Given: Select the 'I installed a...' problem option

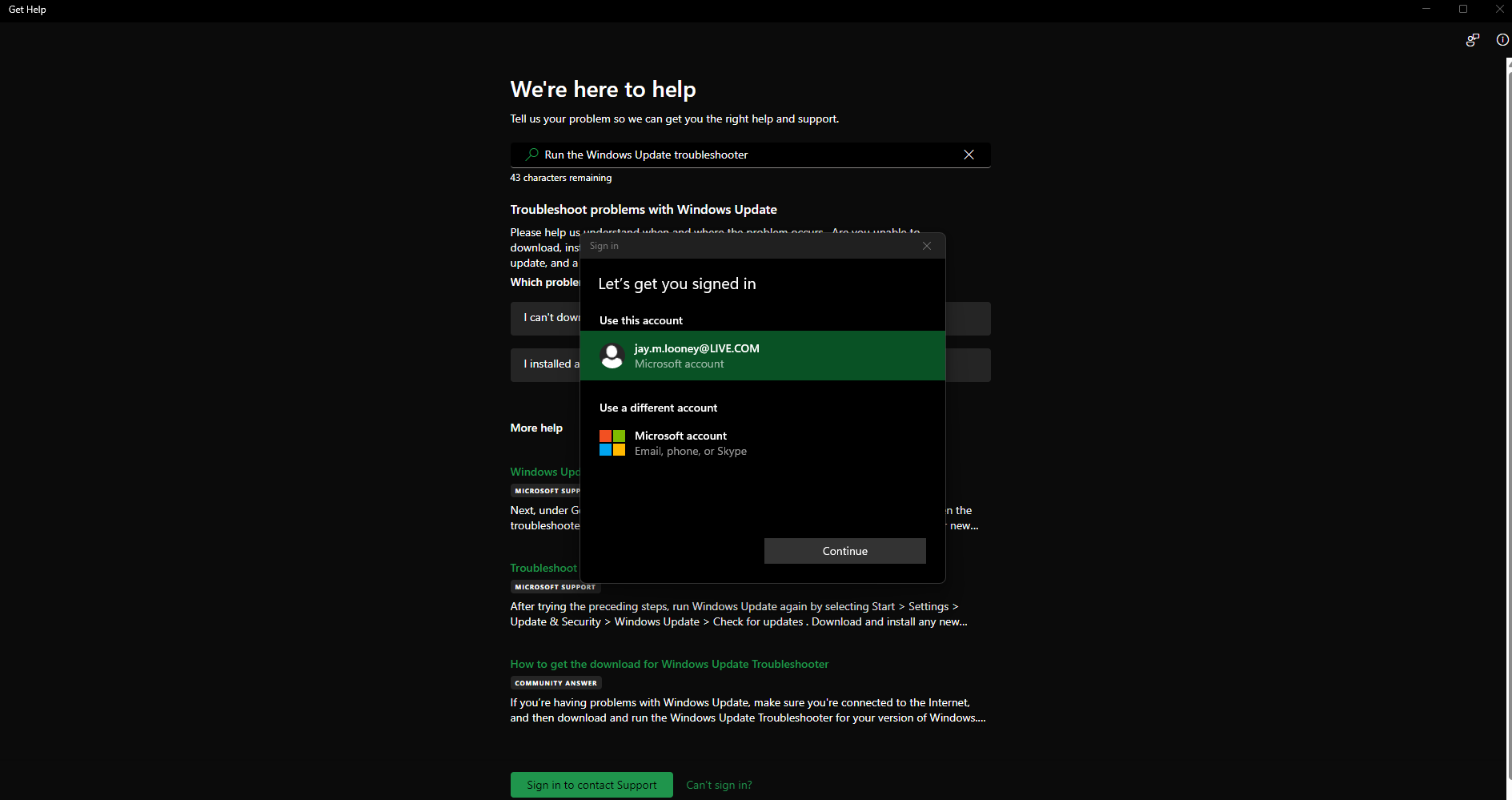Looking at the screenshot, I should point(545,365).
